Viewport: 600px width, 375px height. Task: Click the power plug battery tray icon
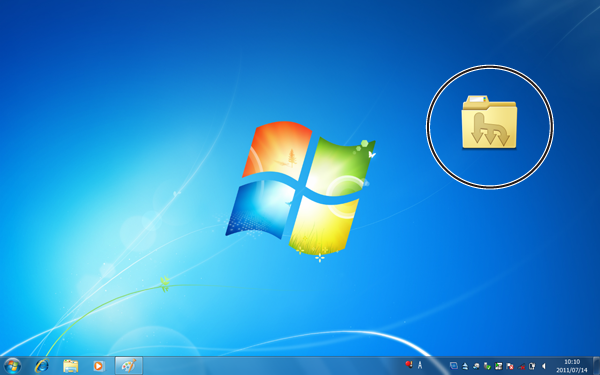(532, 366)
